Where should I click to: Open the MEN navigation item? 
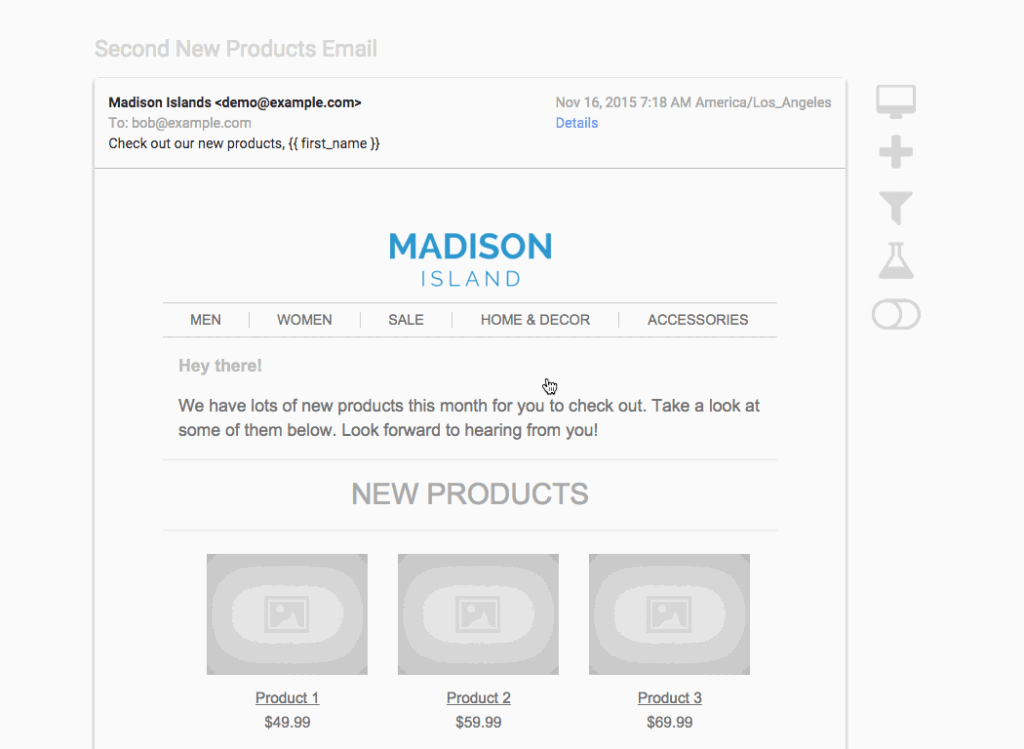206,320
